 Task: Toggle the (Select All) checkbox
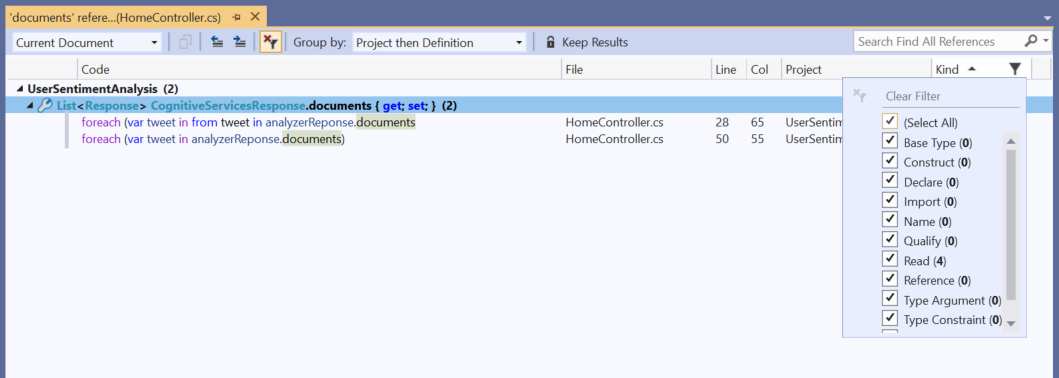889,122
